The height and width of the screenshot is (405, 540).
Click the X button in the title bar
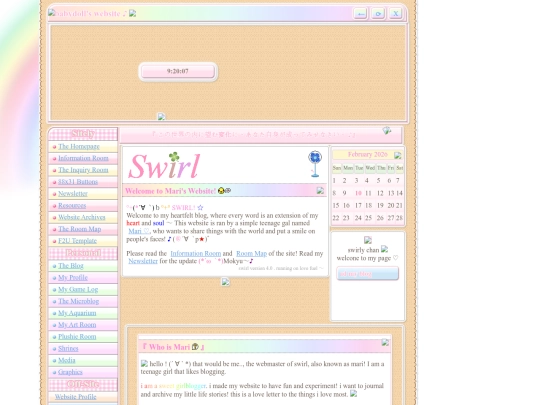click(x=396, y=14)
